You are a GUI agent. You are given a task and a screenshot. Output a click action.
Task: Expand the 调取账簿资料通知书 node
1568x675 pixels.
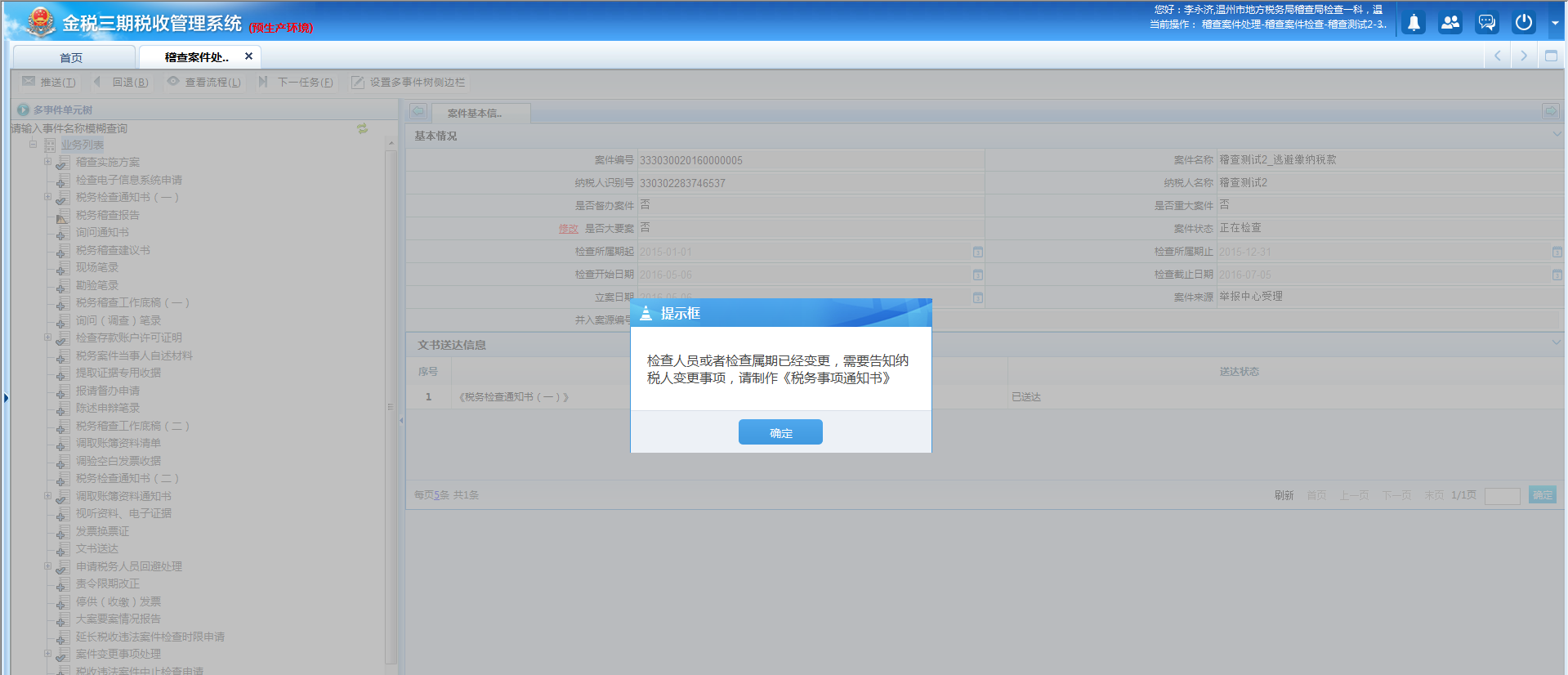pyautogui.click(x=47, y=495)
